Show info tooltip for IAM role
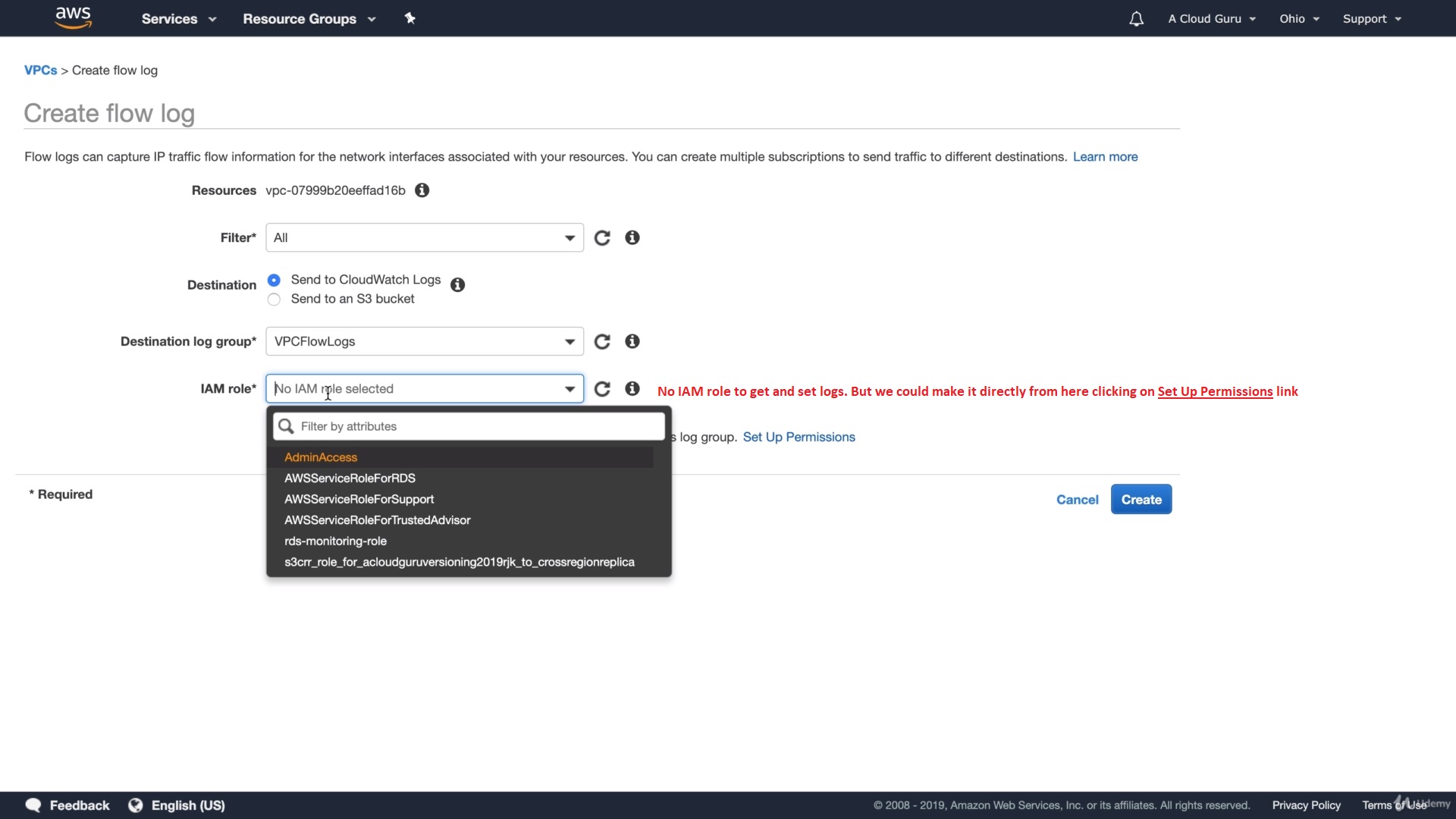The image size is (1456, 819). coord(632,388)
